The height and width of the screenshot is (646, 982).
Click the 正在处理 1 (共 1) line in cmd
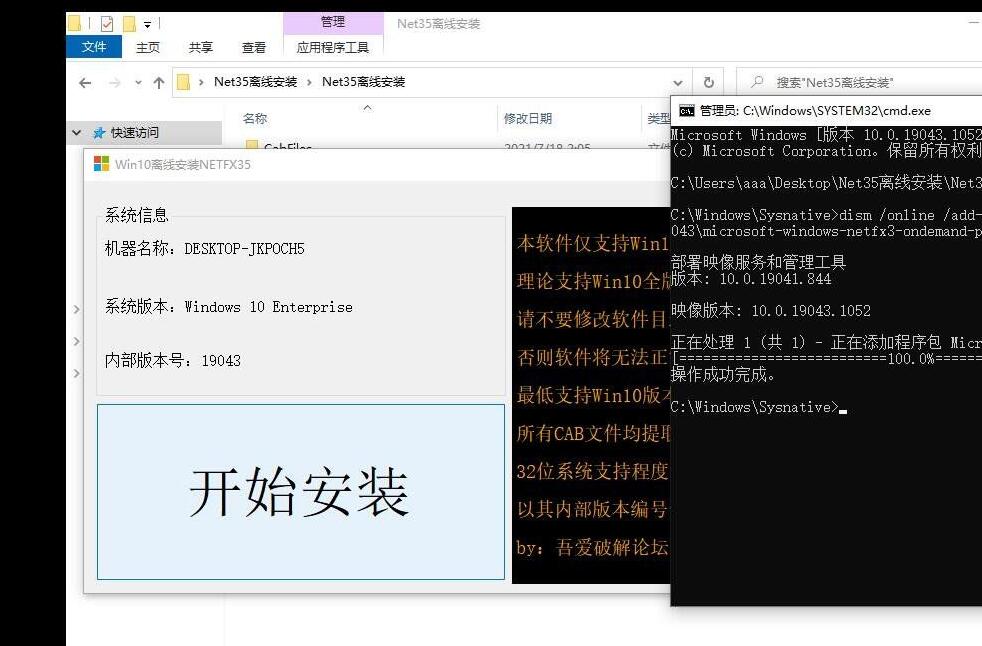tap(826, 342)
